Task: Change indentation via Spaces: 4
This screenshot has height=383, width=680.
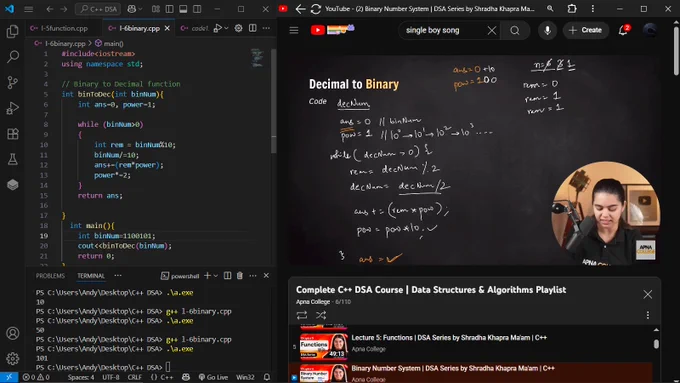Action: pos(81,377)
